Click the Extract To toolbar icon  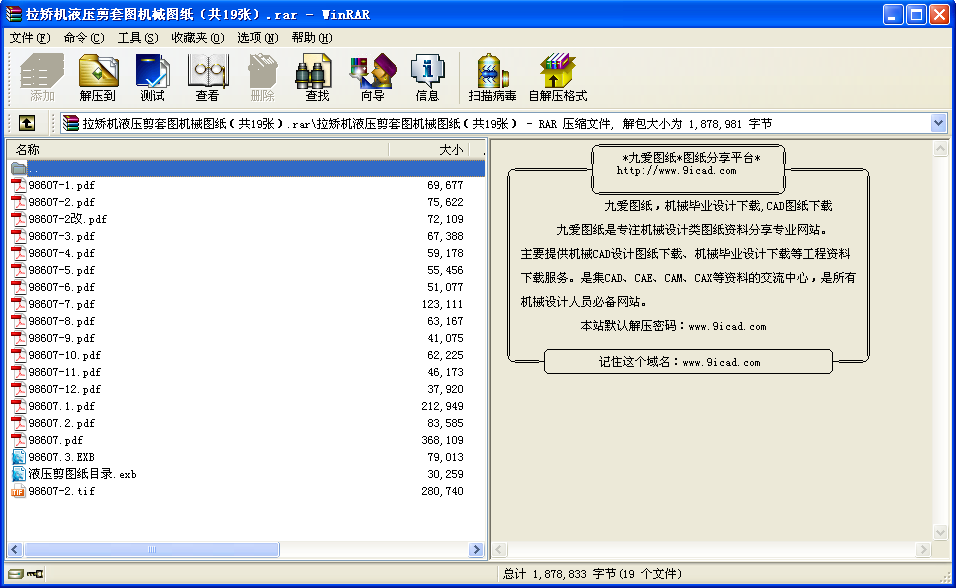(x=98, y=78)
